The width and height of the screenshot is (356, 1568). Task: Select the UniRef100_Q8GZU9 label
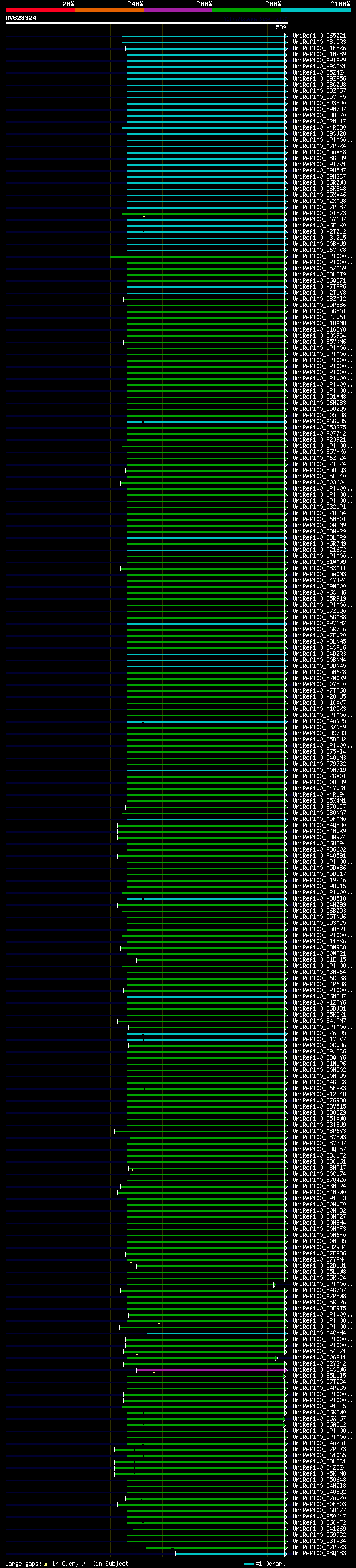click(x=319, y=159)
